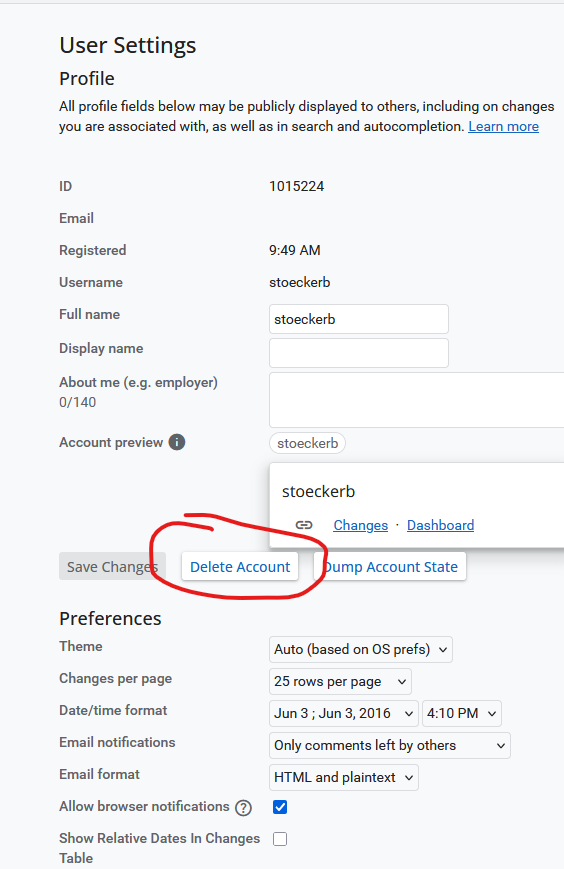Image resolution: width=564 pixels, height=869 pixels.
Task: Disable Allow browser notifications checkbox
Action: coord(280,807)
